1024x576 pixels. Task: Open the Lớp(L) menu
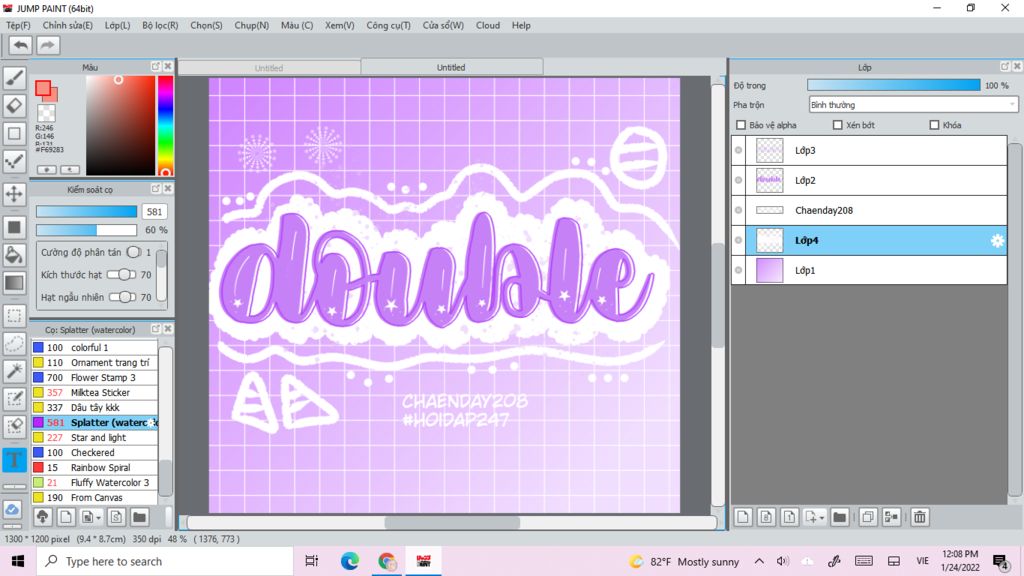coord(118,25)
